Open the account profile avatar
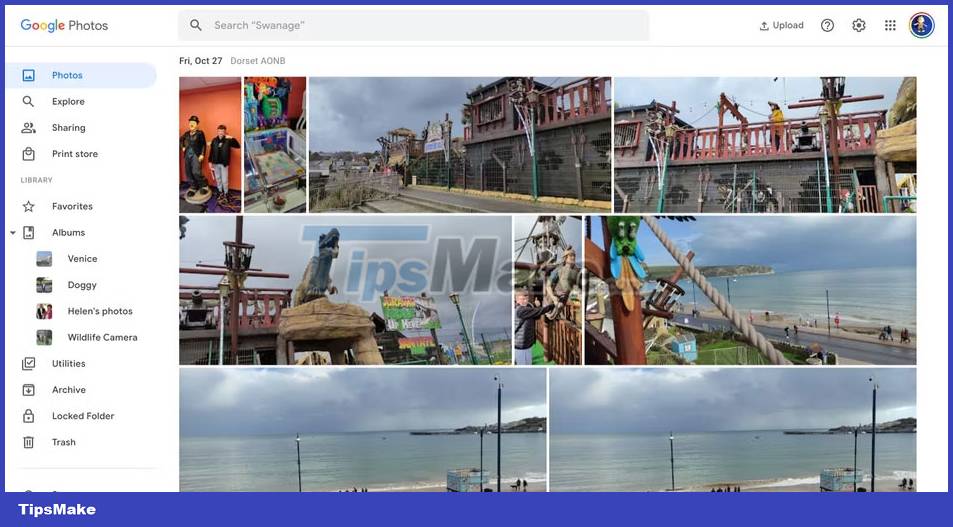This screenshot has height=527, width=953. click(921, 26)
